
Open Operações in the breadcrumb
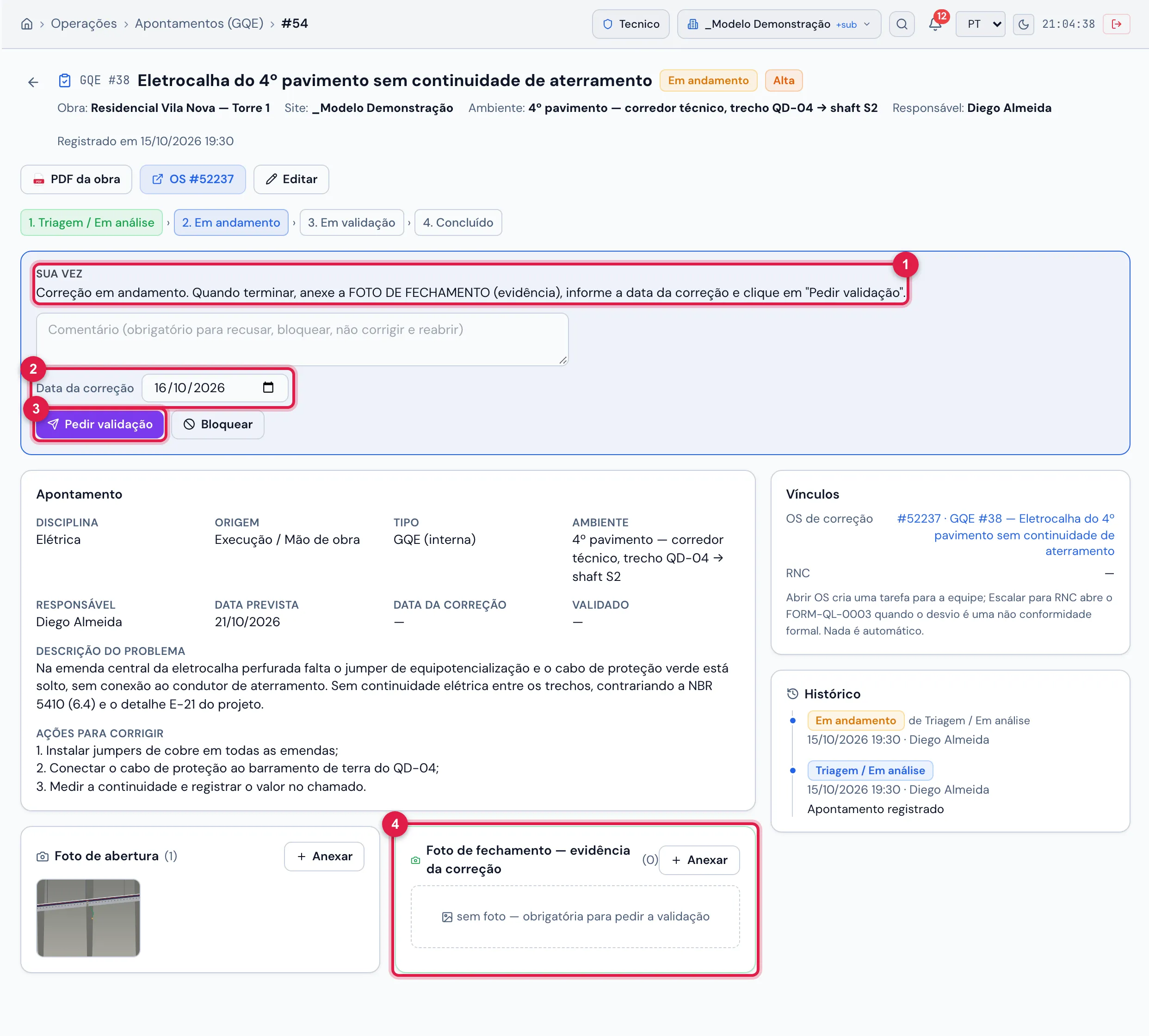coord(84,23)
